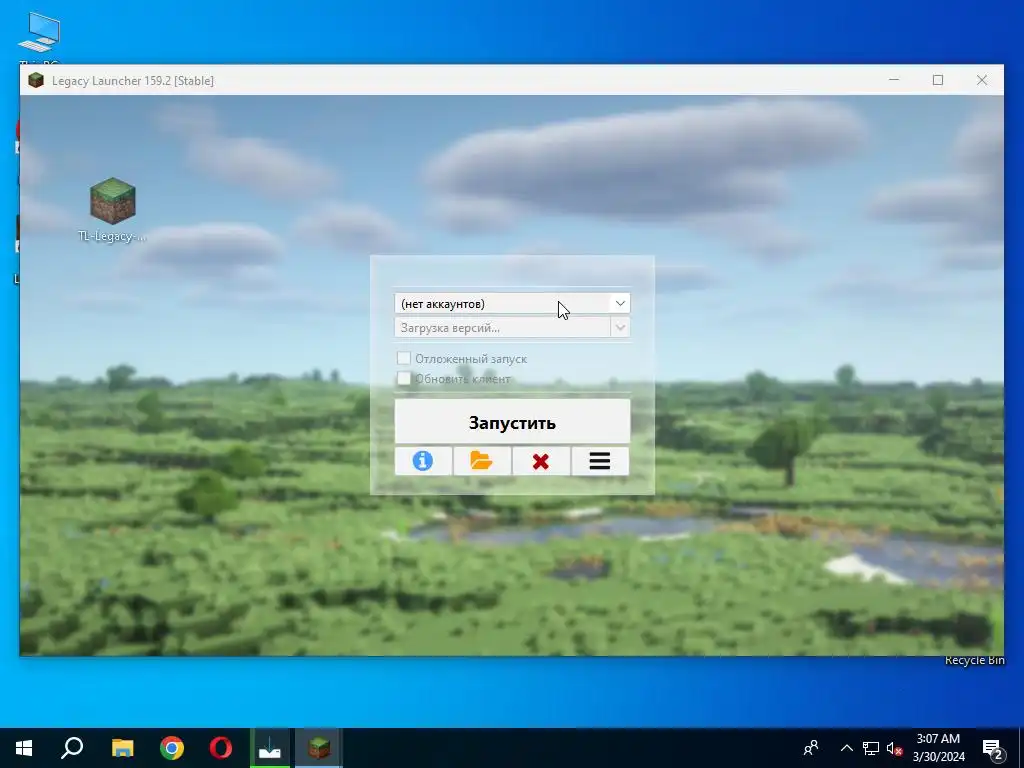Open the hamburger settings menu button
Screen dimensions: 1024x768
[600, 461]
